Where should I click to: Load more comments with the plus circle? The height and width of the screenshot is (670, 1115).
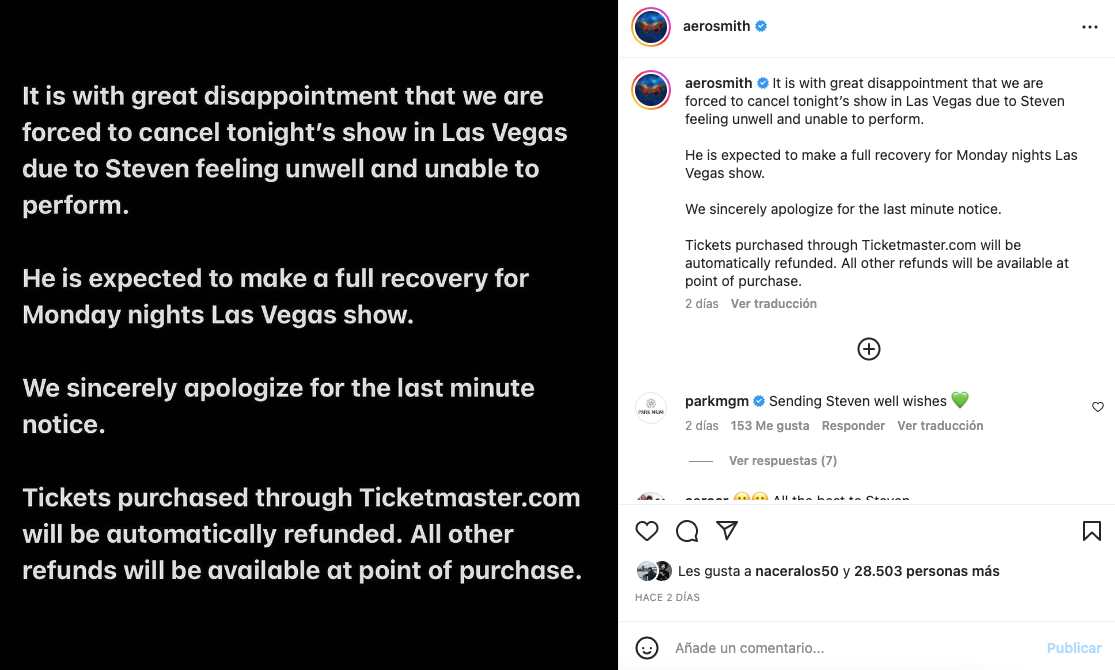[868, 349]
